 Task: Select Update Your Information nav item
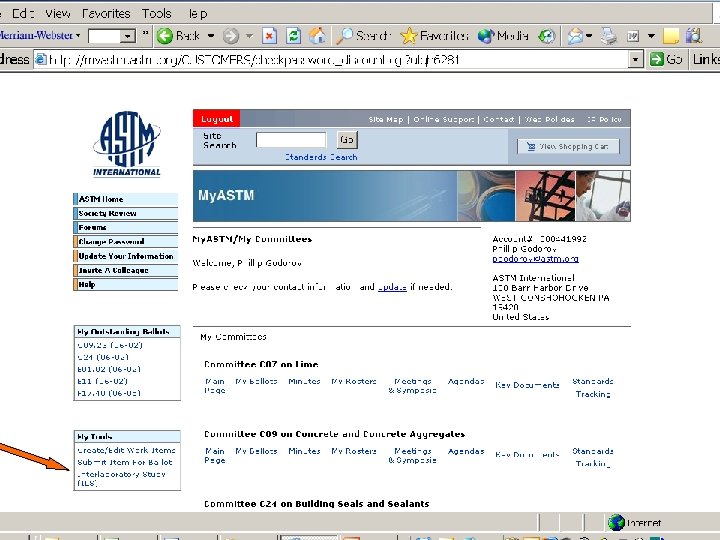[x=126, y=256]
